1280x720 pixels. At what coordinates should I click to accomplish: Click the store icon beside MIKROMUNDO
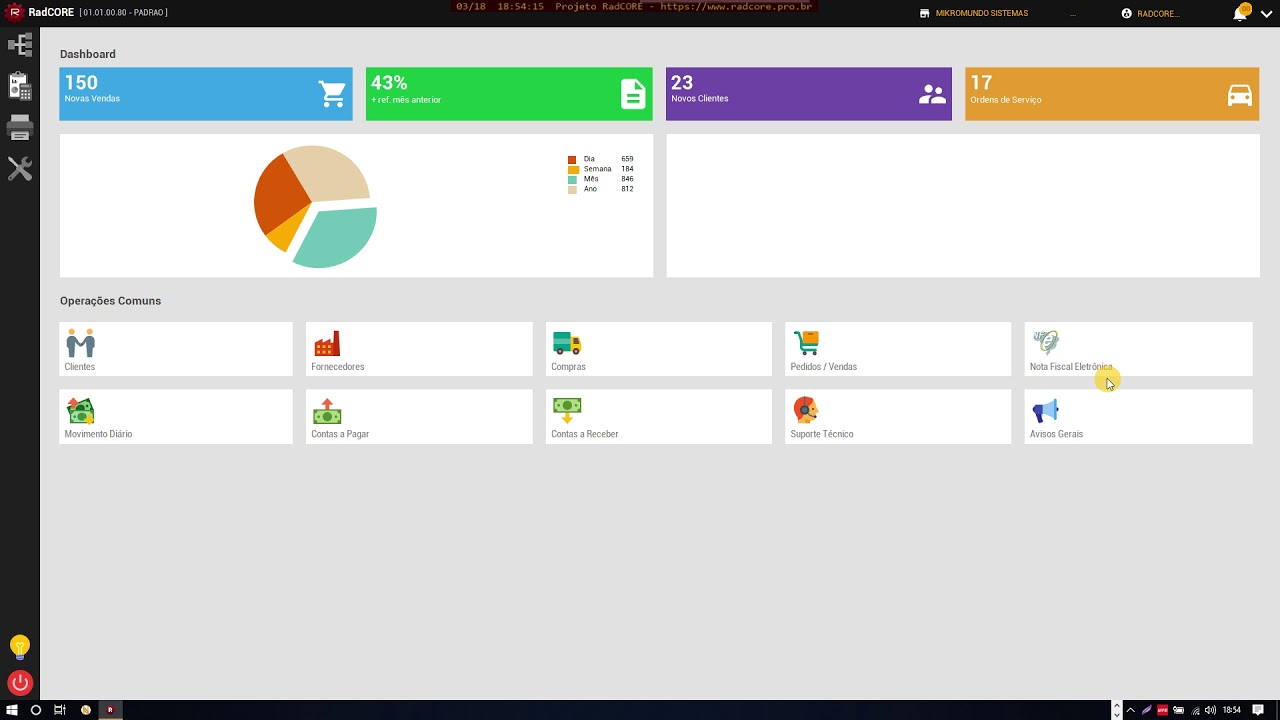click(925, 14)
